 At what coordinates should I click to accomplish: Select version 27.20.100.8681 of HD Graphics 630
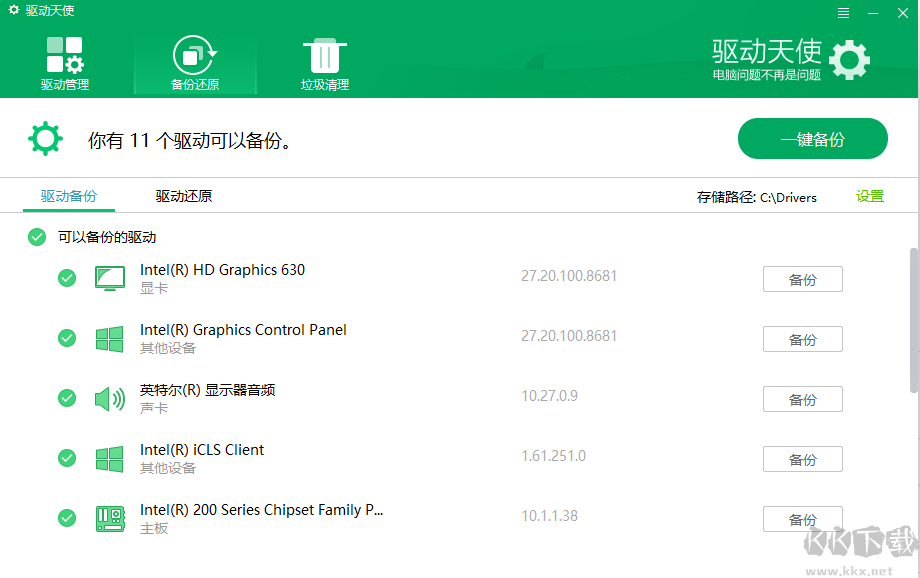click(x=569, y=276)
